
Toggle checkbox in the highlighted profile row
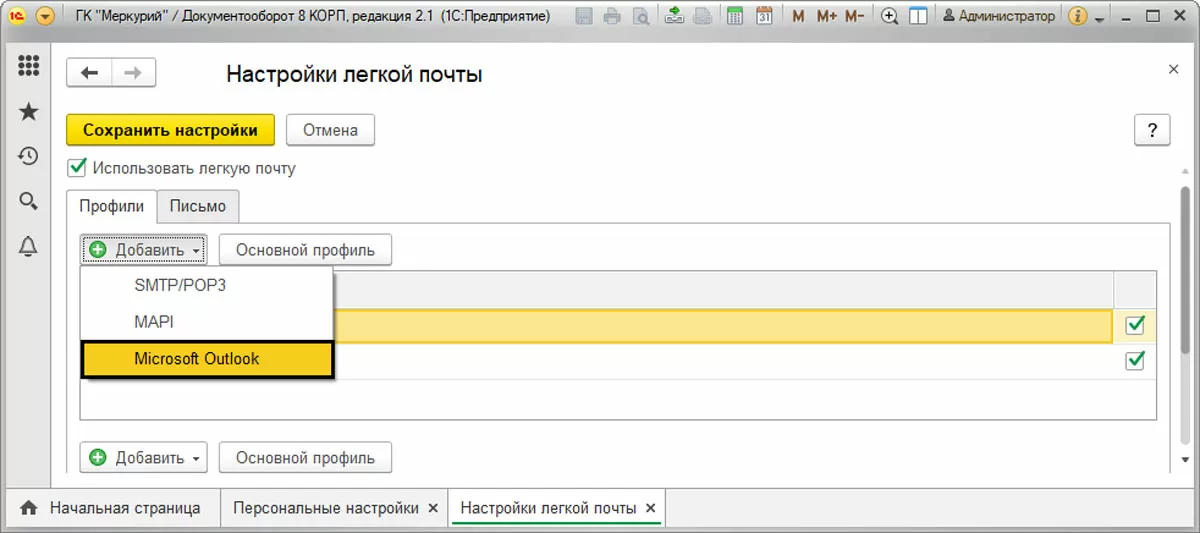click(1135, 325)
